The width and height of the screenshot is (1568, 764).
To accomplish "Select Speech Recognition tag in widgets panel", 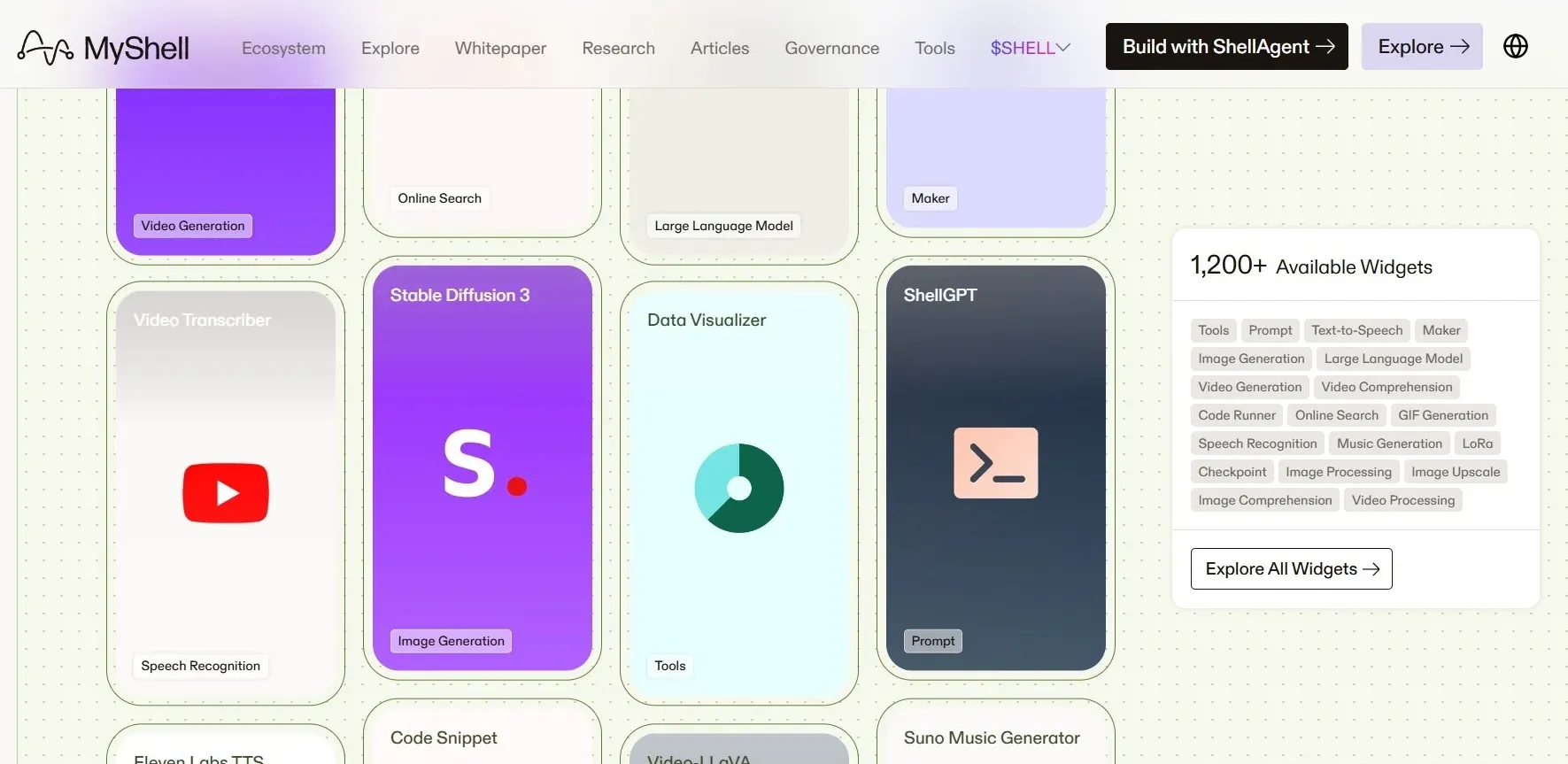I will pos(1258,444).
